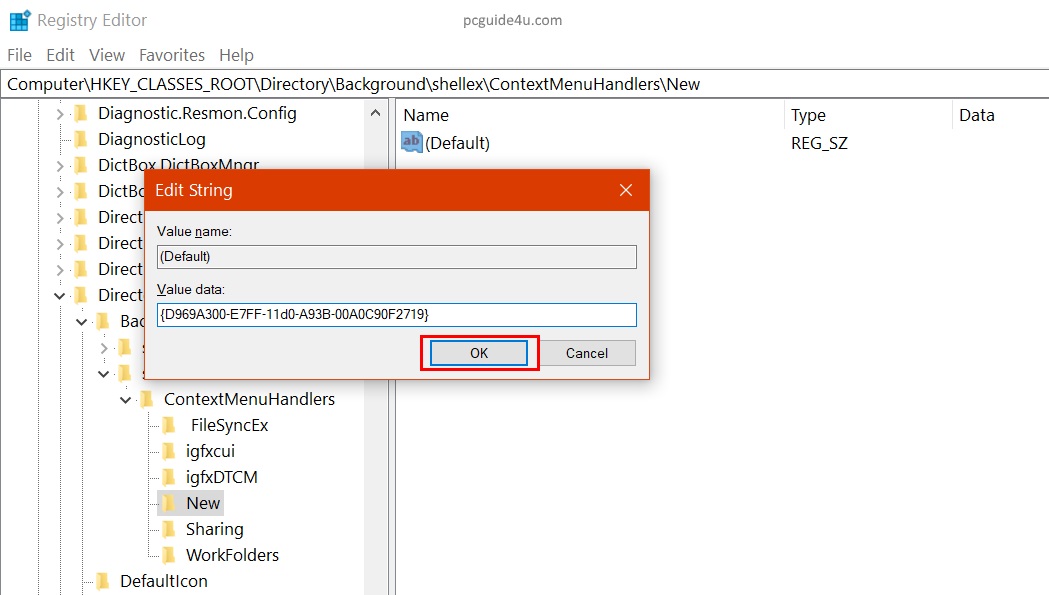Open the Favorites menu
The image size is (1049, 595).
coord(171,55)
